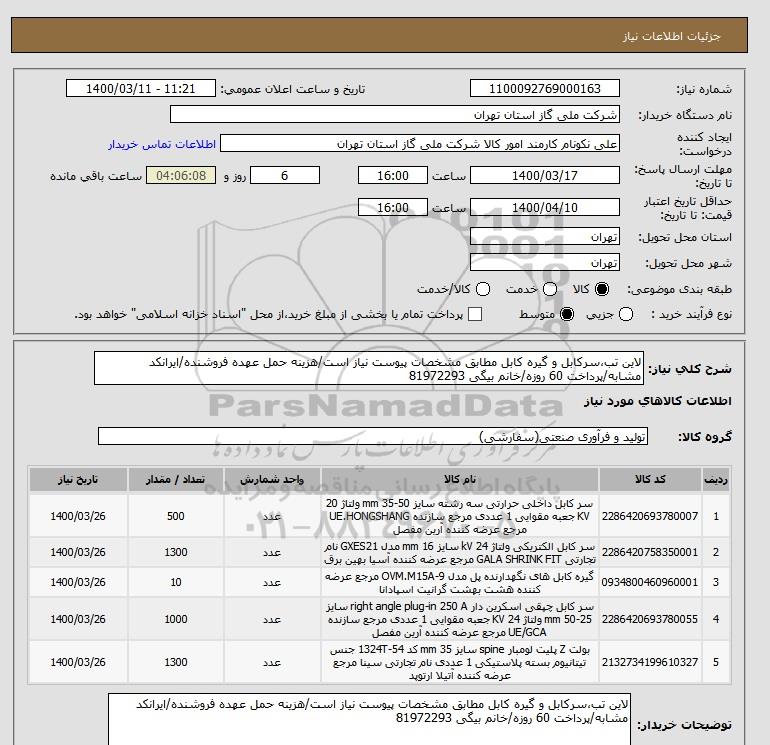This screenshot has width=770, height=745.
Task: Click remaining time countdown 04:06:08
Action: [x=181, y=175]
